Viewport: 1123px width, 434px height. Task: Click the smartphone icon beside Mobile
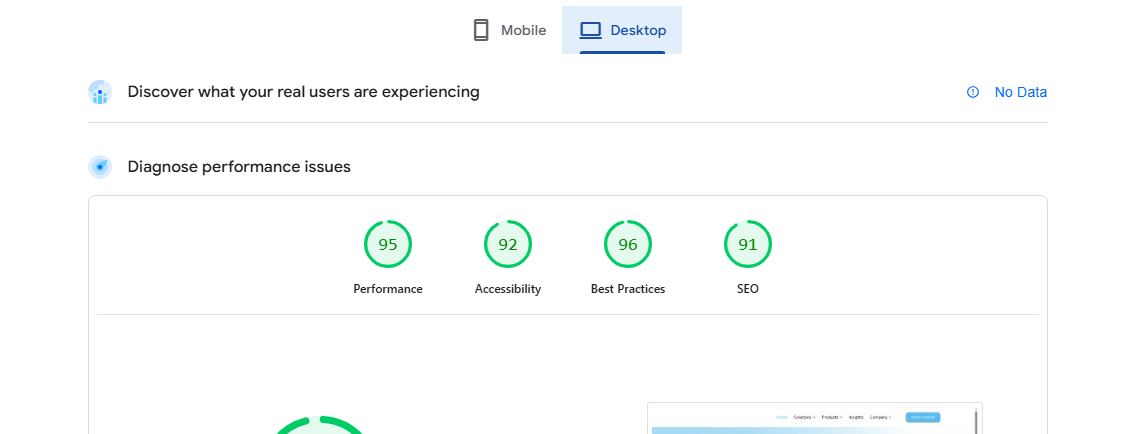[x=481, y=30]
